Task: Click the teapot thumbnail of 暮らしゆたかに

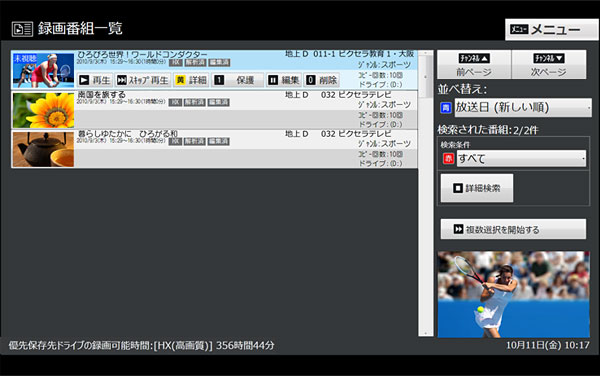Action: point(43,150)
